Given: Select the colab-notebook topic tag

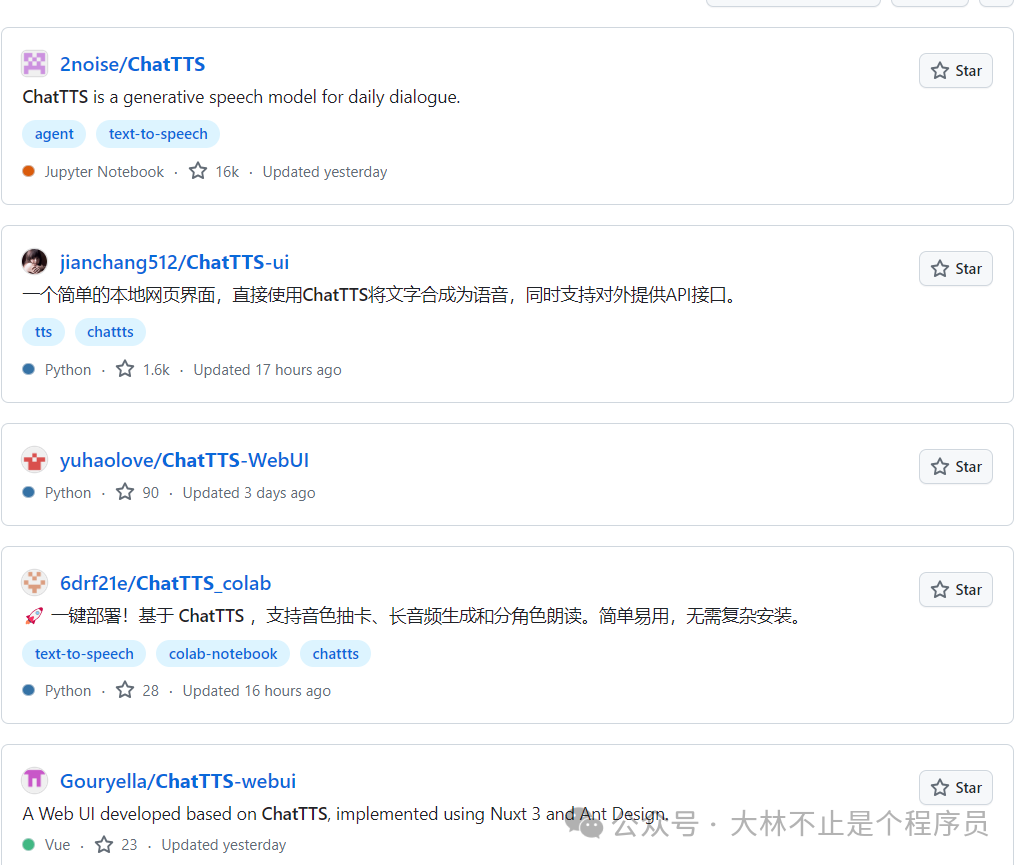Looking at the screenshot, I should 223,654.
